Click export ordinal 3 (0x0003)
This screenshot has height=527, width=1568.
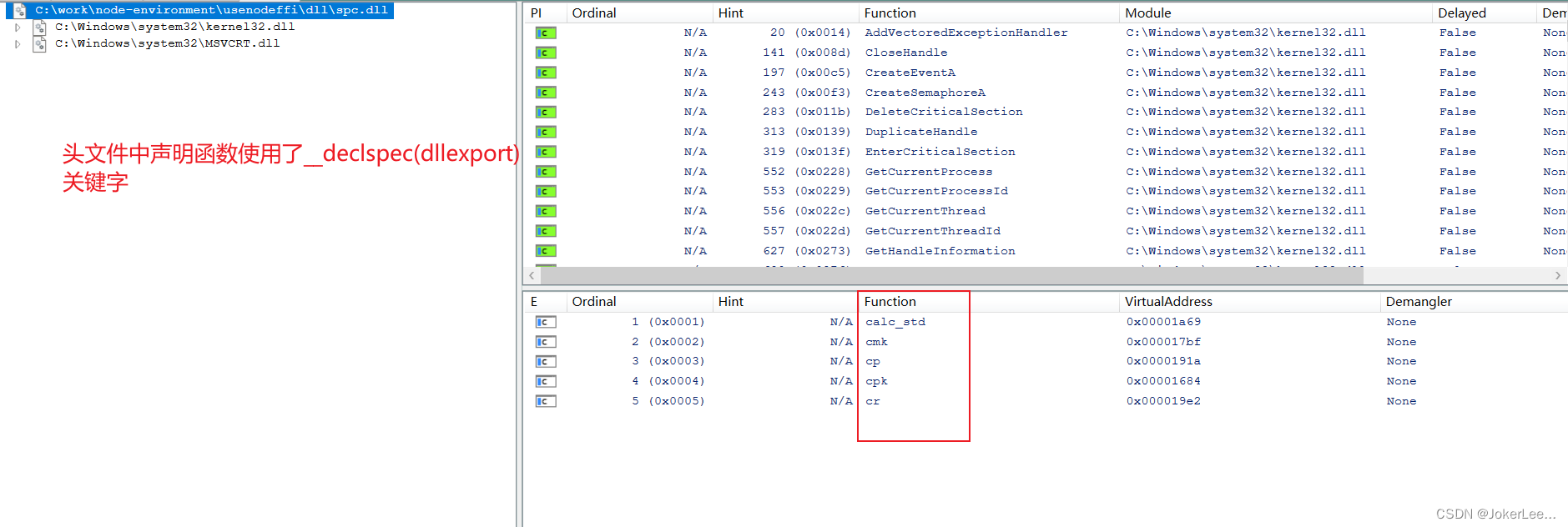(668, 361)
